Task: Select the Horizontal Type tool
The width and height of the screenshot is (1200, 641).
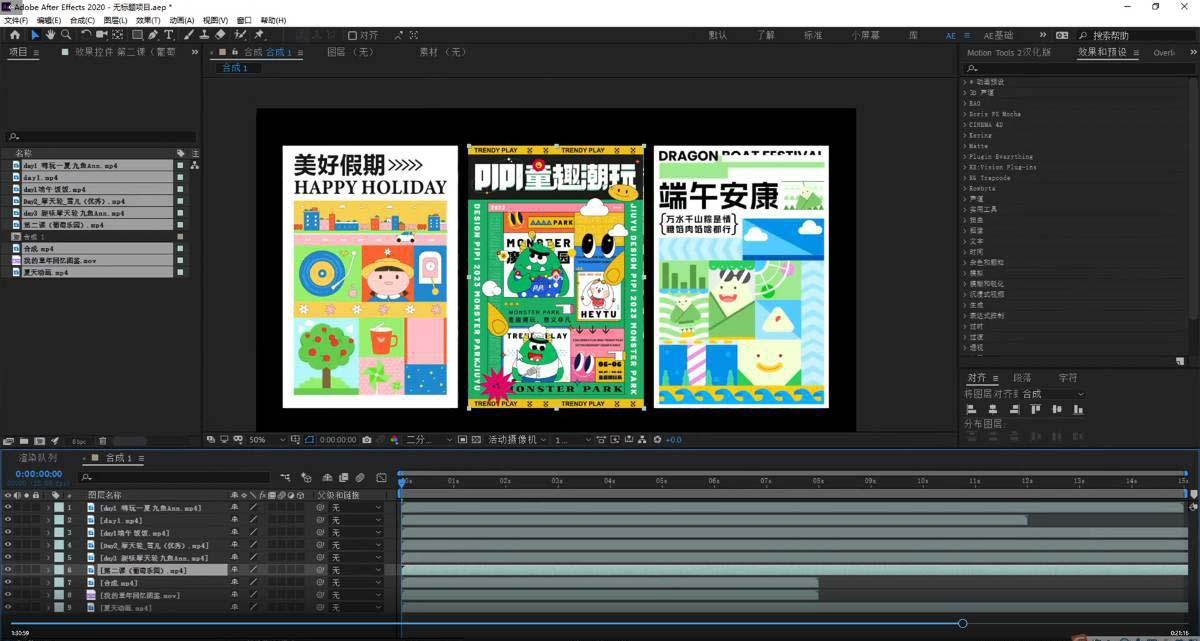Action: pyautogui.click(x=169, y=35)
